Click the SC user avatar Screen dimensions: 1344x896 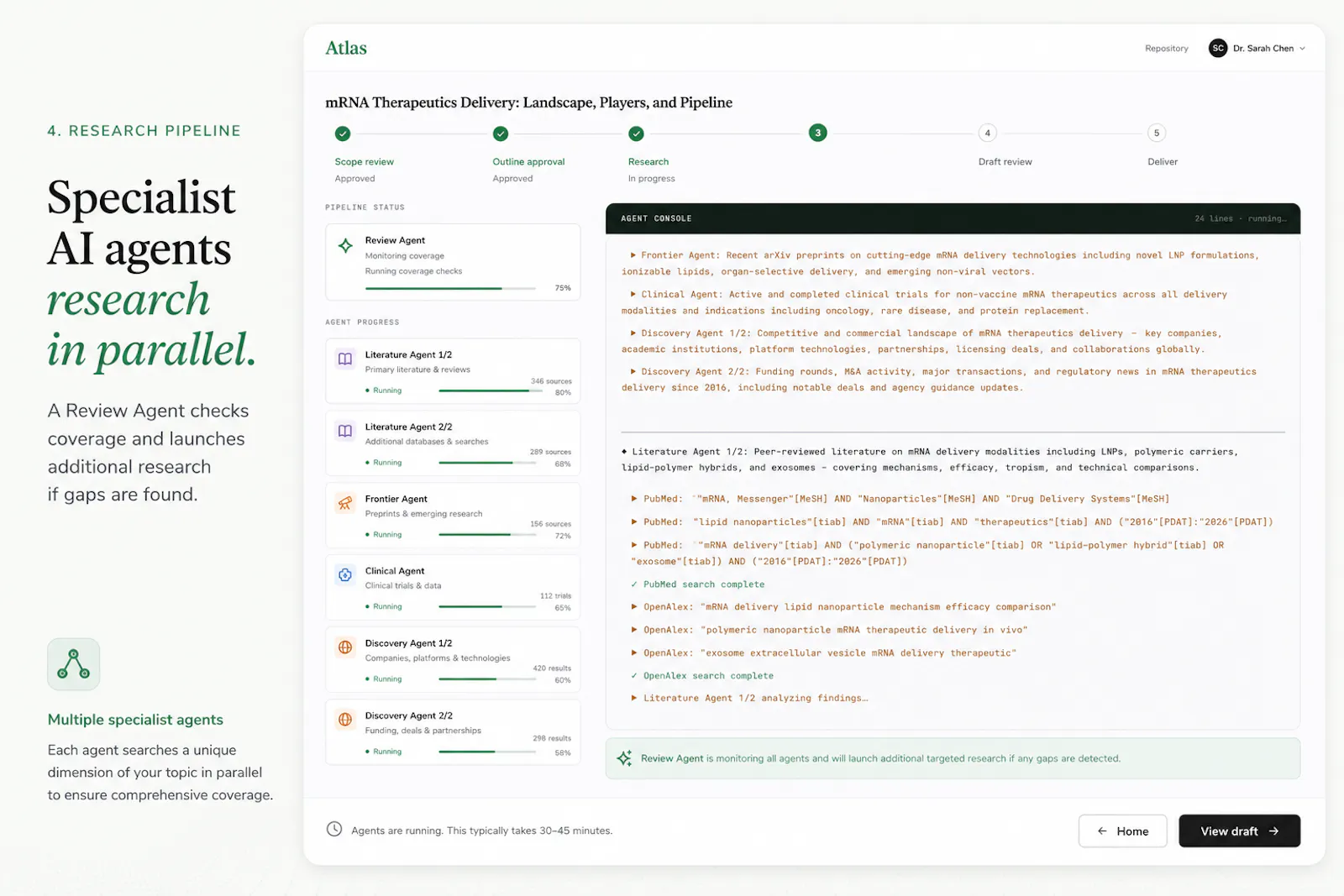1218,48
